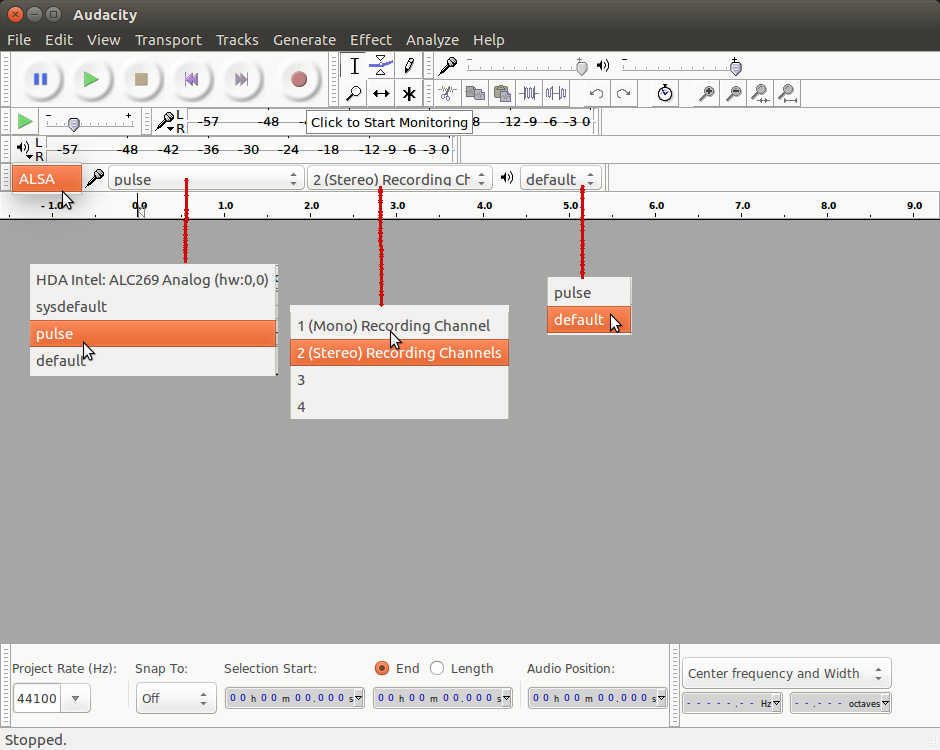Image resolution: width=940 pixels, height=750 pixels.
Task: Set the recording volume slider level
Action: [x=581, y=67]
